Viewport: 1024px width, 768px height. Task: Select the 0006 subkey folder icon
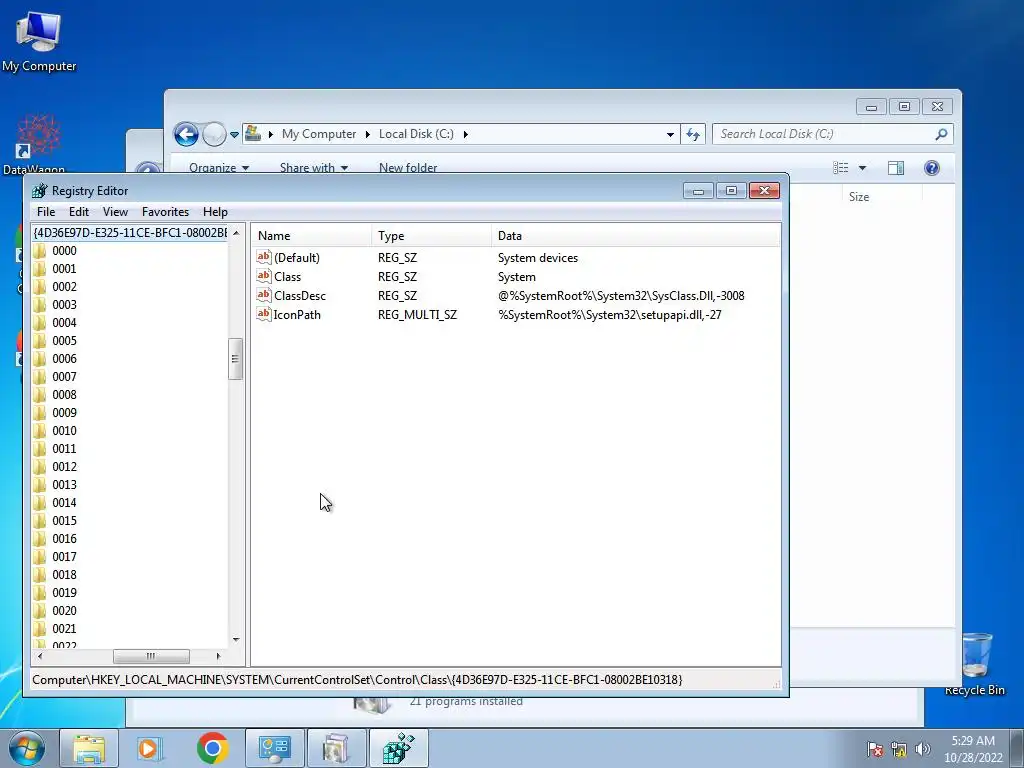pos(39,359)
